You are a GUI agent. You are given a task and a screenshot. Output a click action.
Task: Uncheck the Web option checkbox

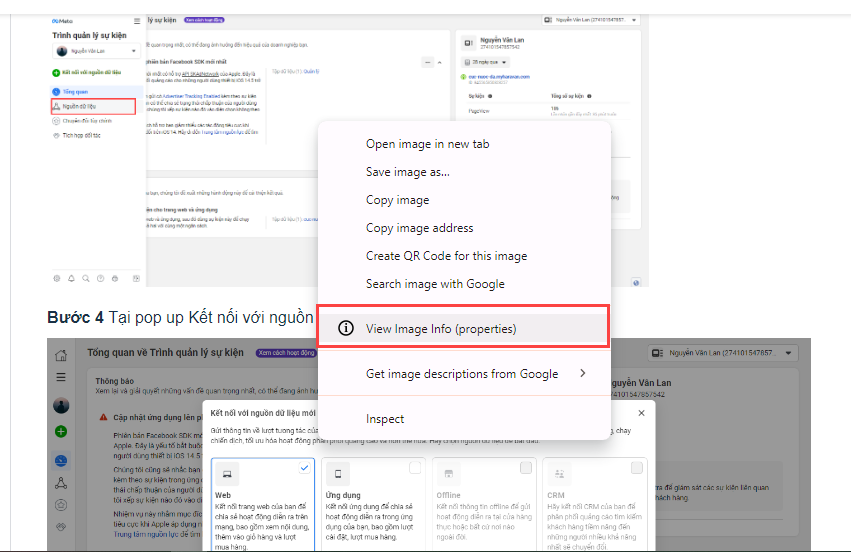pyautogui.click(x=304, y=468)
